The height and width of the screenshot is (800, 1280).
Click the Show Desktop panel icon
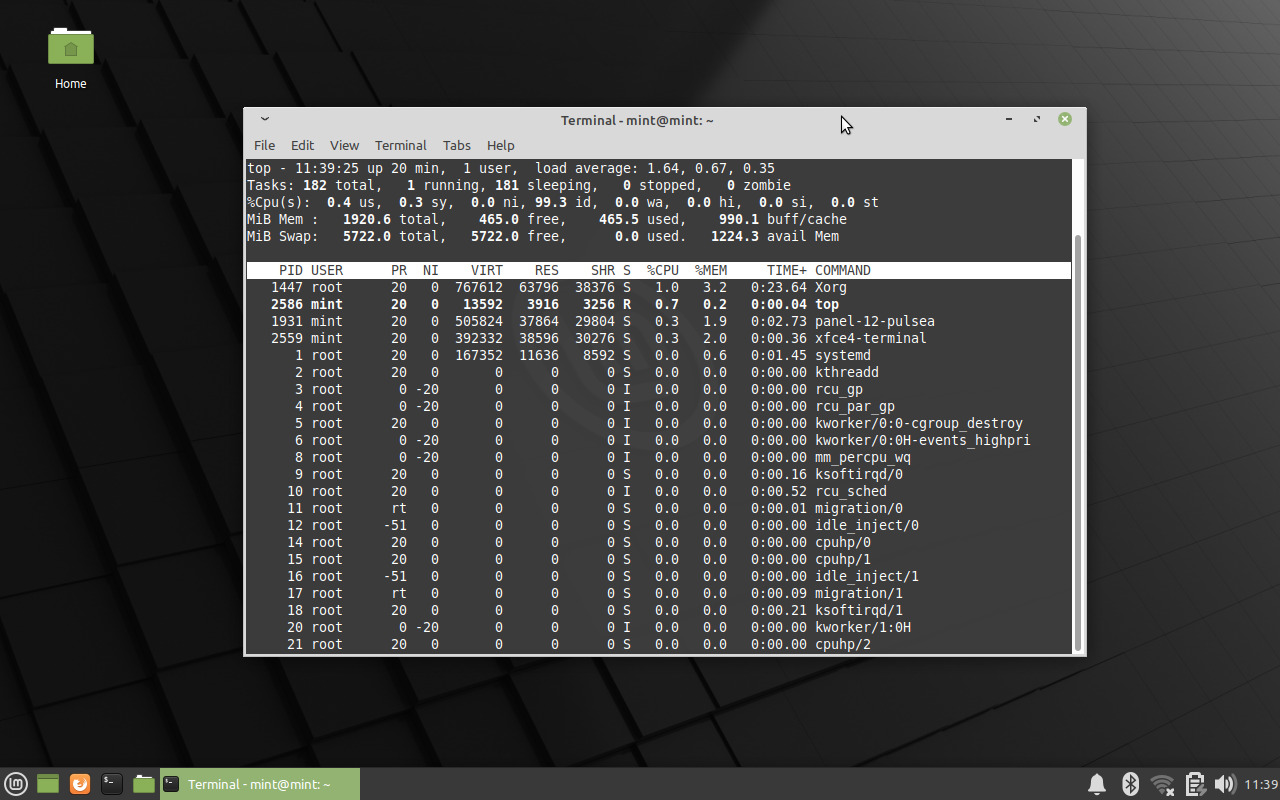48,784
